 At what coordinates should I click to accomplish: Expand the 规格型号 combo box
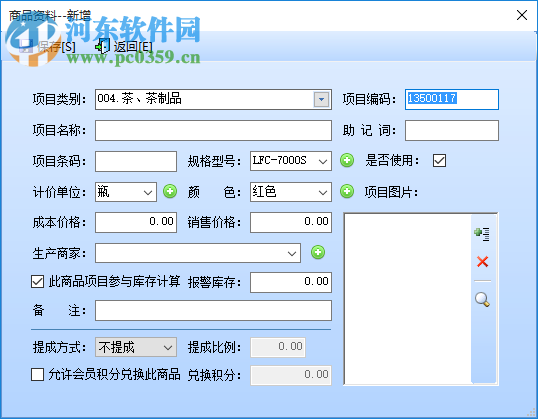[323, 161]
